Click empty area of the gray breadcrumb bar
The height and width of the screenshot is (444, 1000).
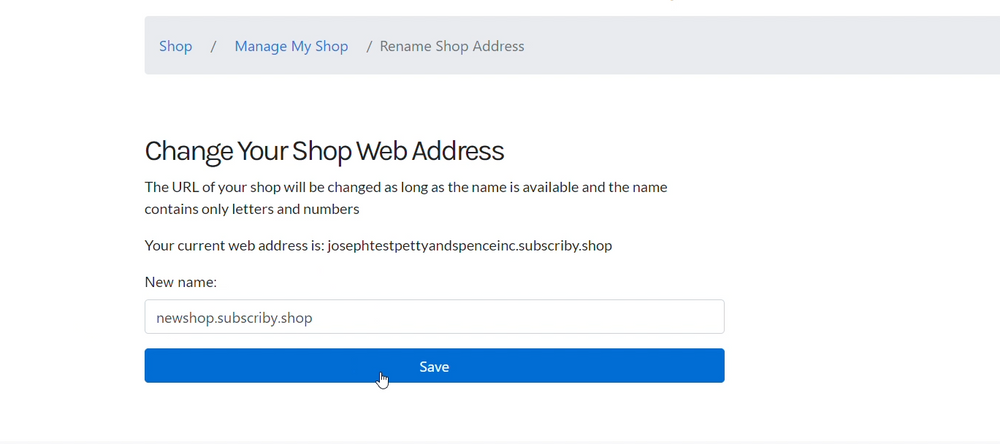tap(765, 45)
